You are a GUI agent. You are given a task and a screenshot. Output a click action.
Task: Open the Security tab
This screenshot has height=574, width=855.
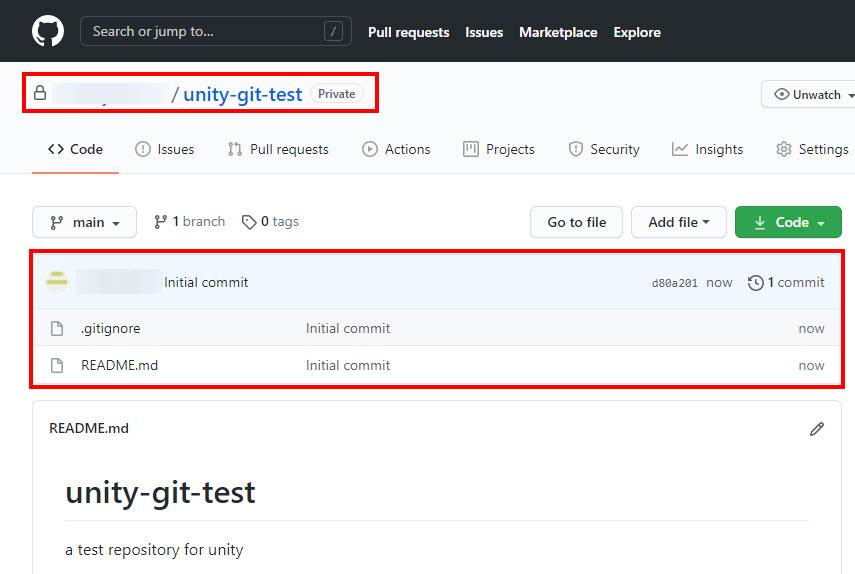(604, 149)
